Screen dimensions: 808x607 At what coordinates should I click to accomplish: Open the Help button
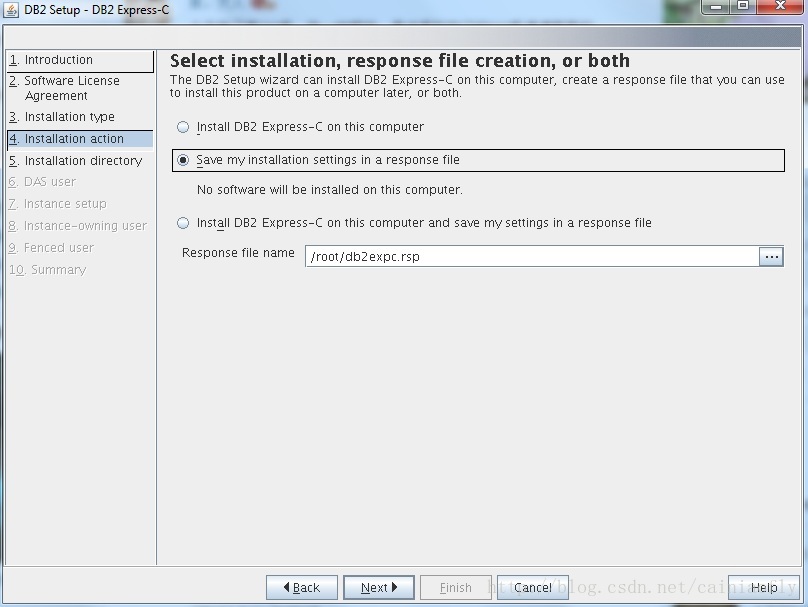click(764, 587)
